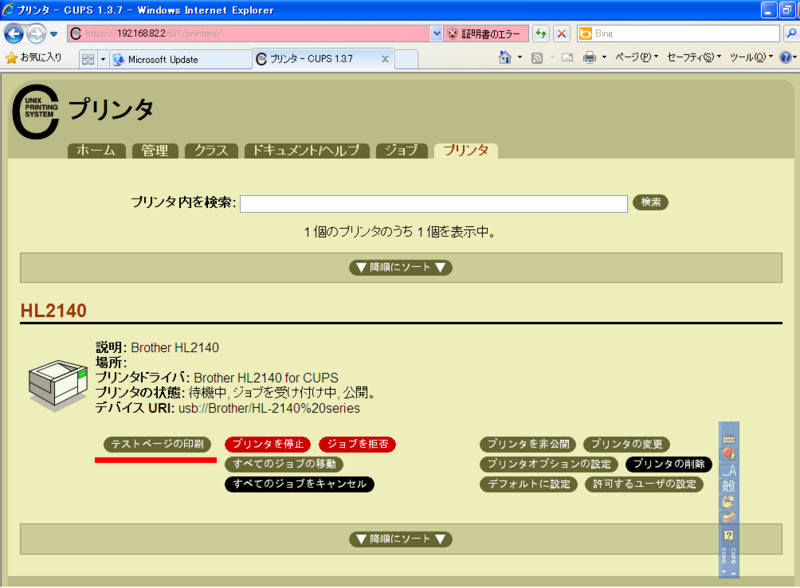Select the プリンタ printers tab

[466, 151]
